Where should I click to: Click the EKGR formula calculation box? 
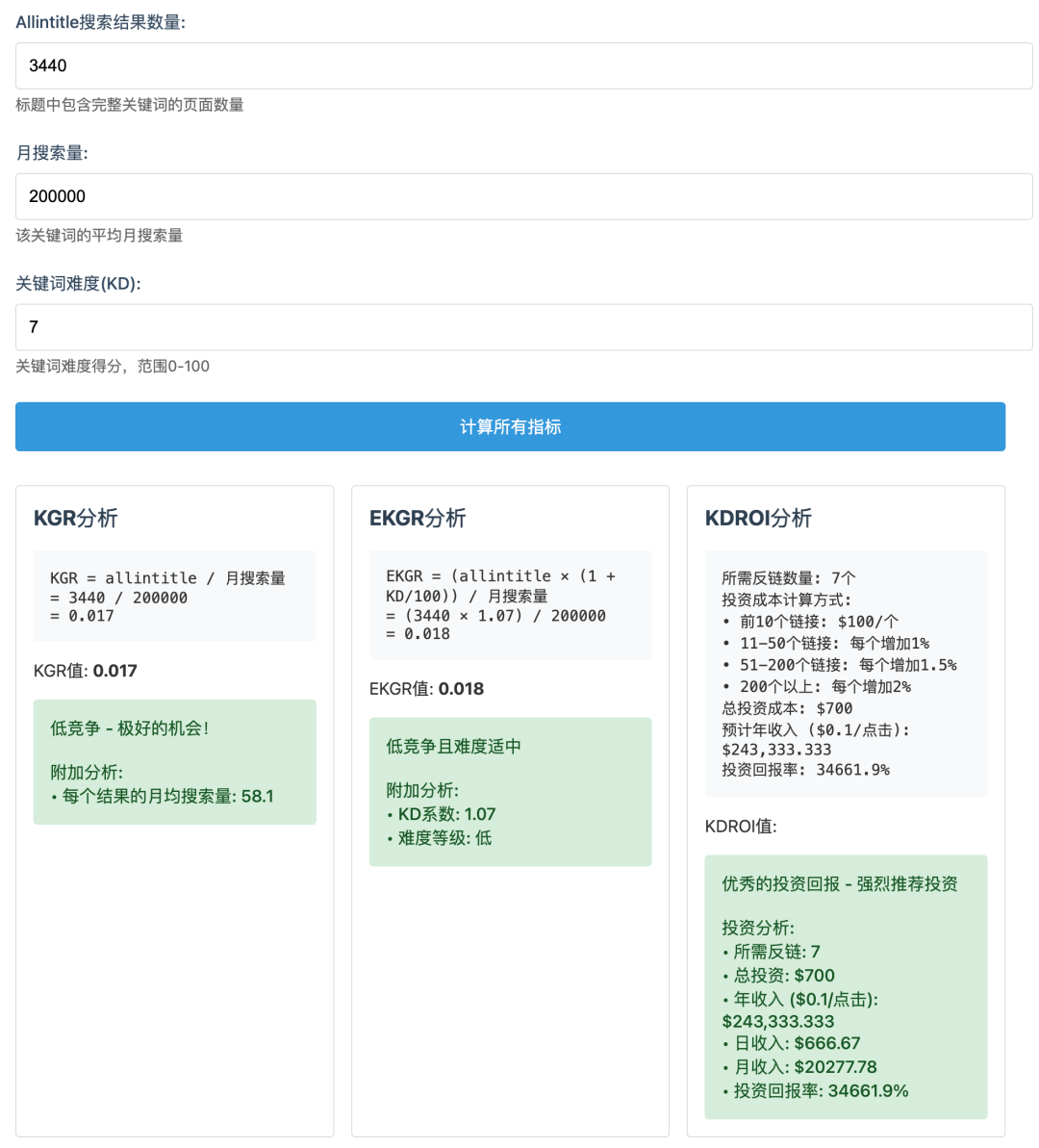(510, 605)
